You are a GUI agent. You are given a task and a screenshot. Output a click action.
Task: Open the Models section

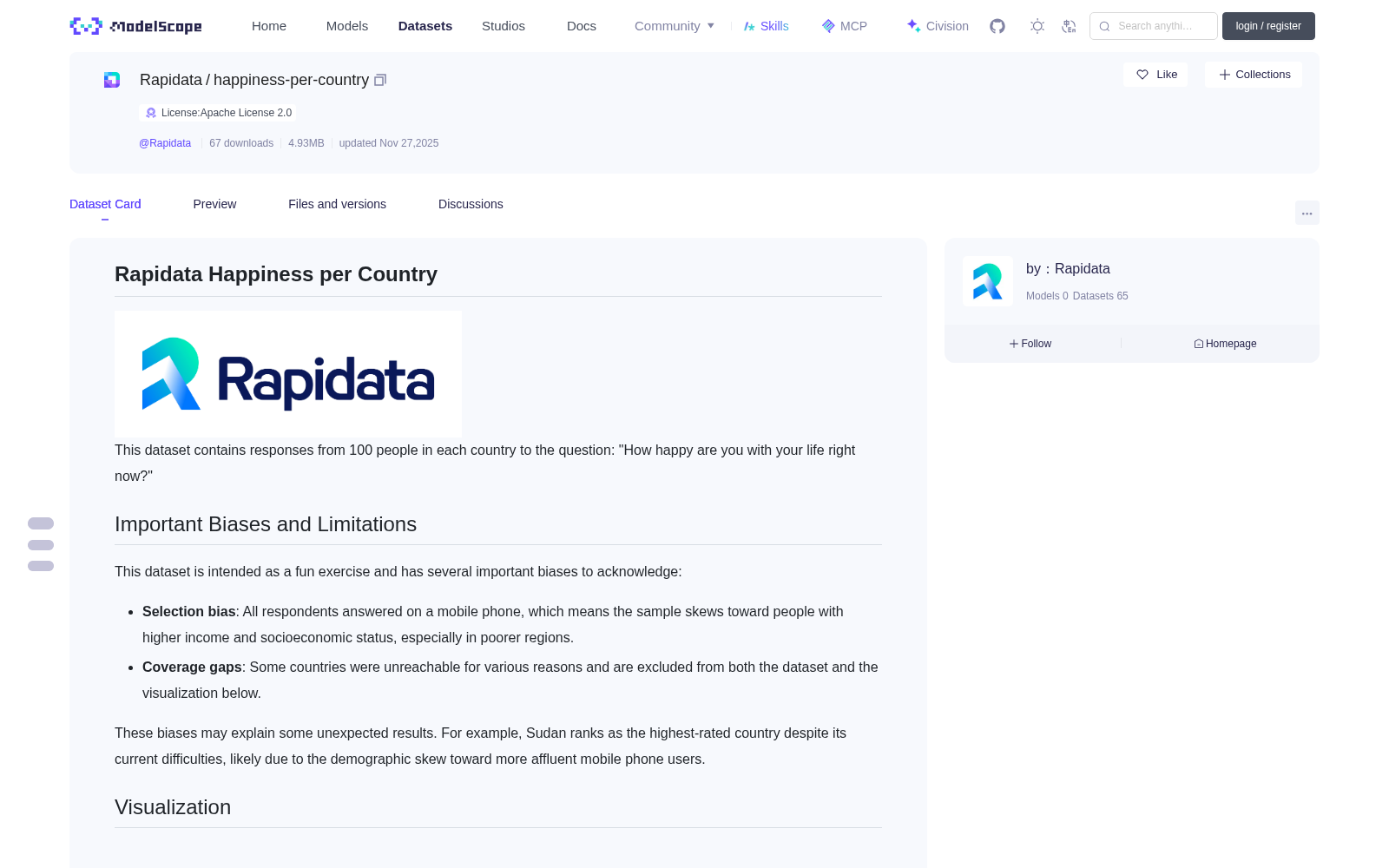tap(347, 26)
